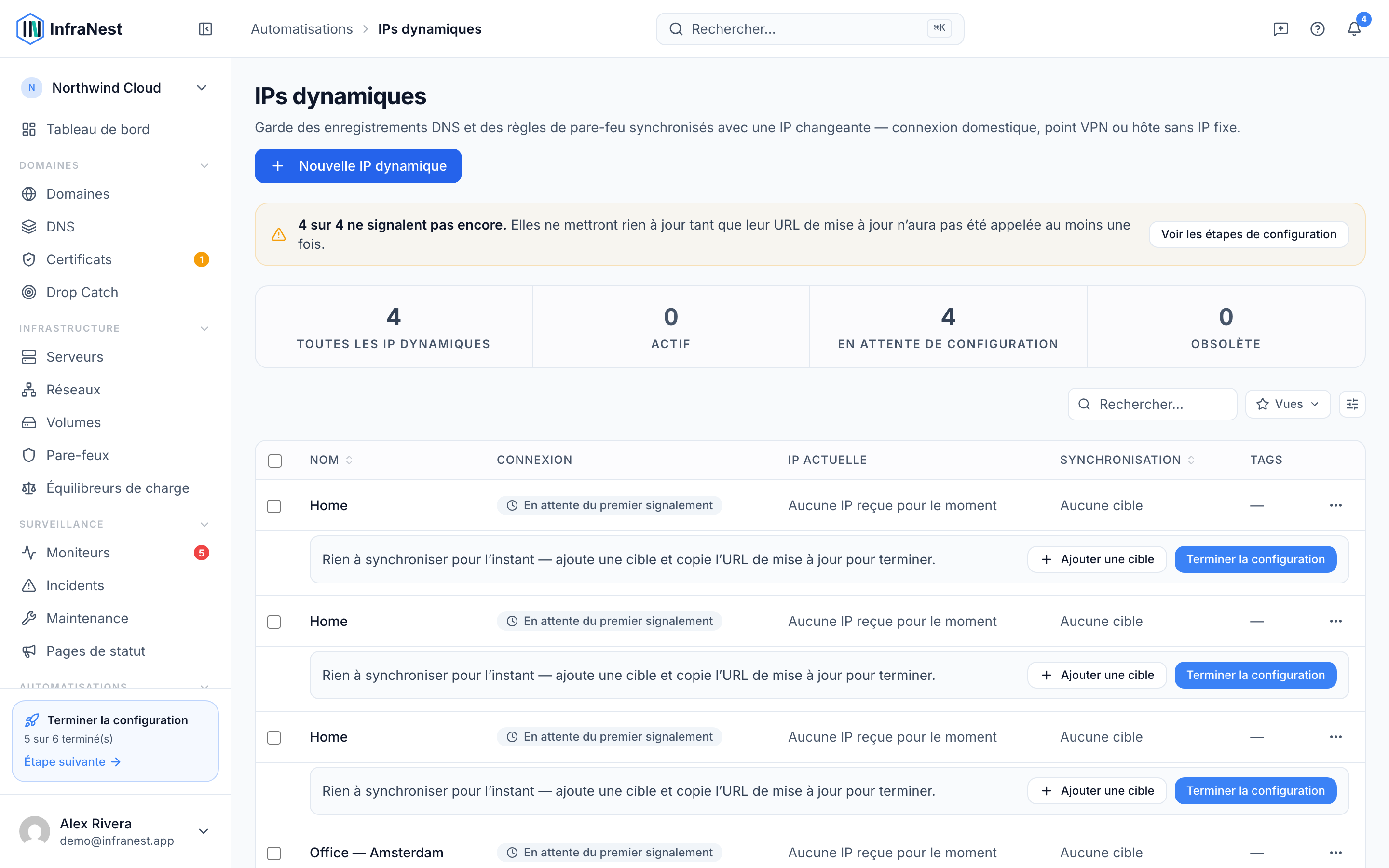Go to Pages de statut
This screenshot has width=1389, height=868.
coord(115,651)
